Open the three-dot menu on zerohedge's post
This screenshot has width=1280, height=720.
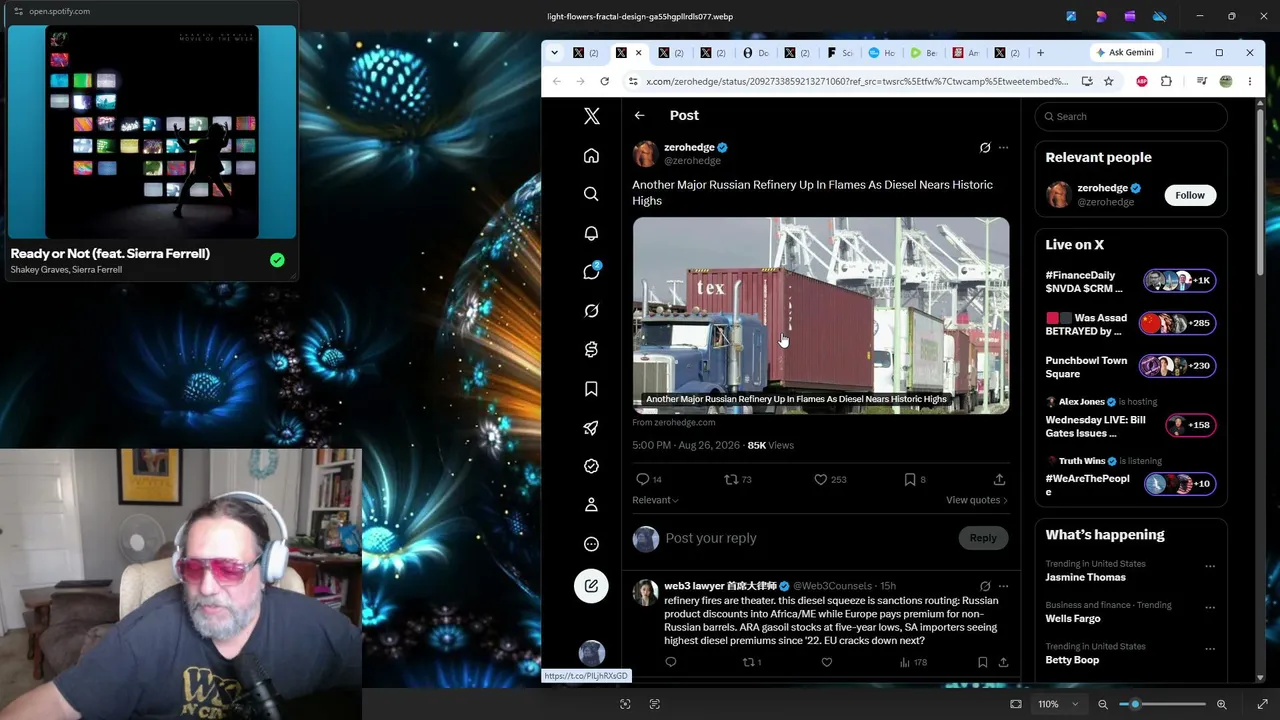(x=1003, y=148)
